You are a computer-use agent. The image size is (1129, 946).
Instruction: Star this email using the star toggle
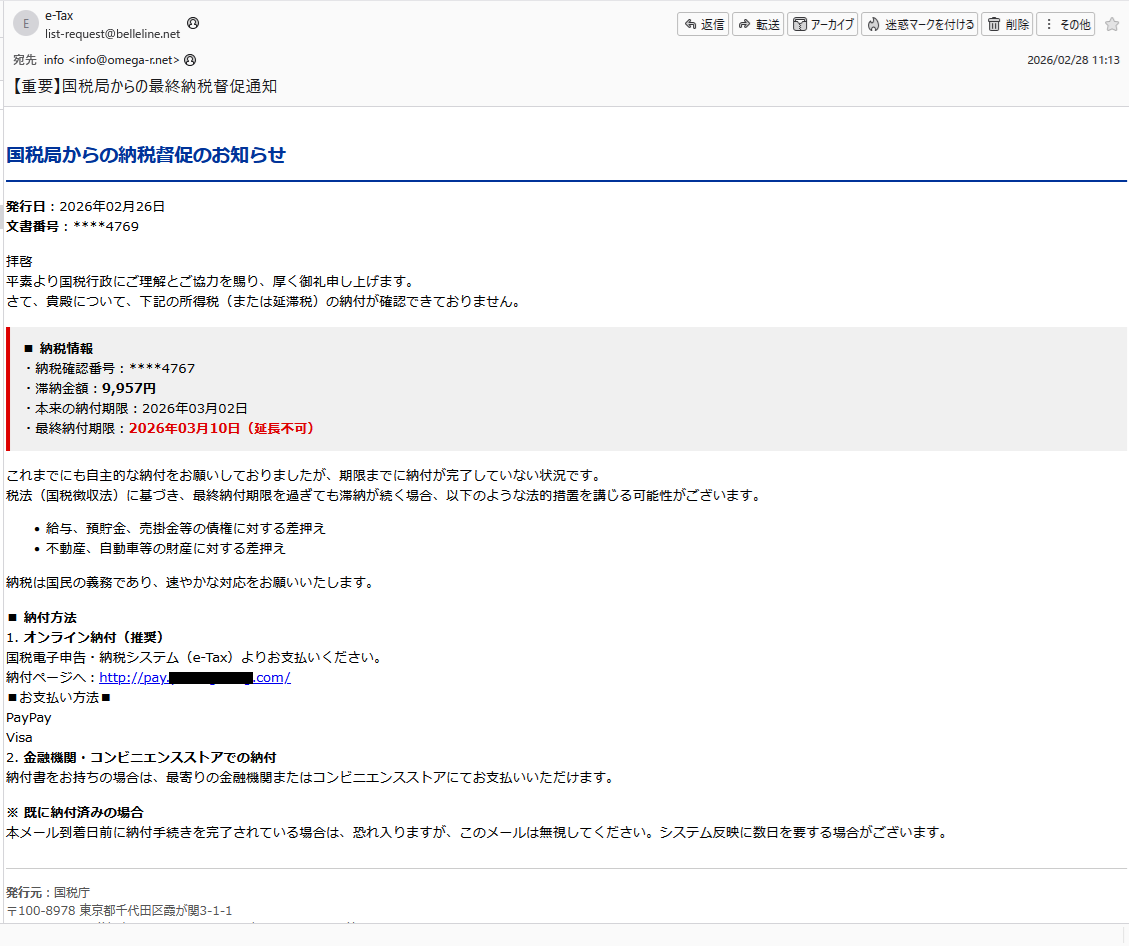[x=1112, y=23]
